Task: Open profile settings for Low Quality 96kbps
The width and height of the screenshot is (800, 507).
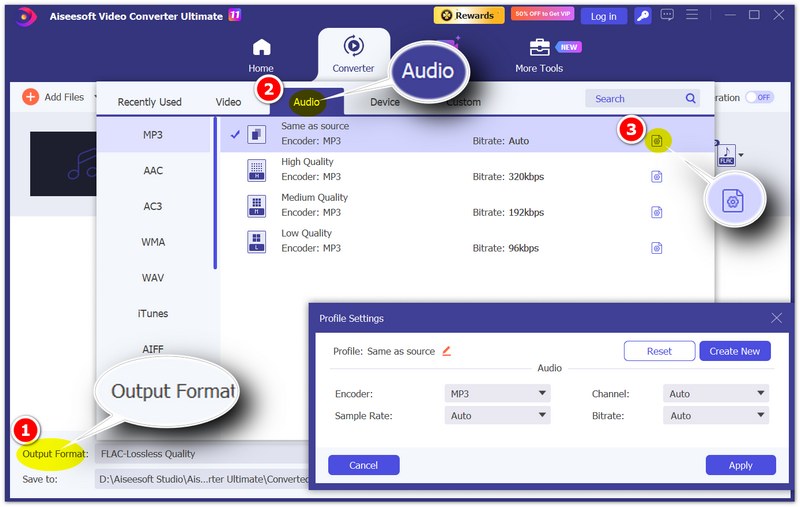Action: tap(657, 248)
